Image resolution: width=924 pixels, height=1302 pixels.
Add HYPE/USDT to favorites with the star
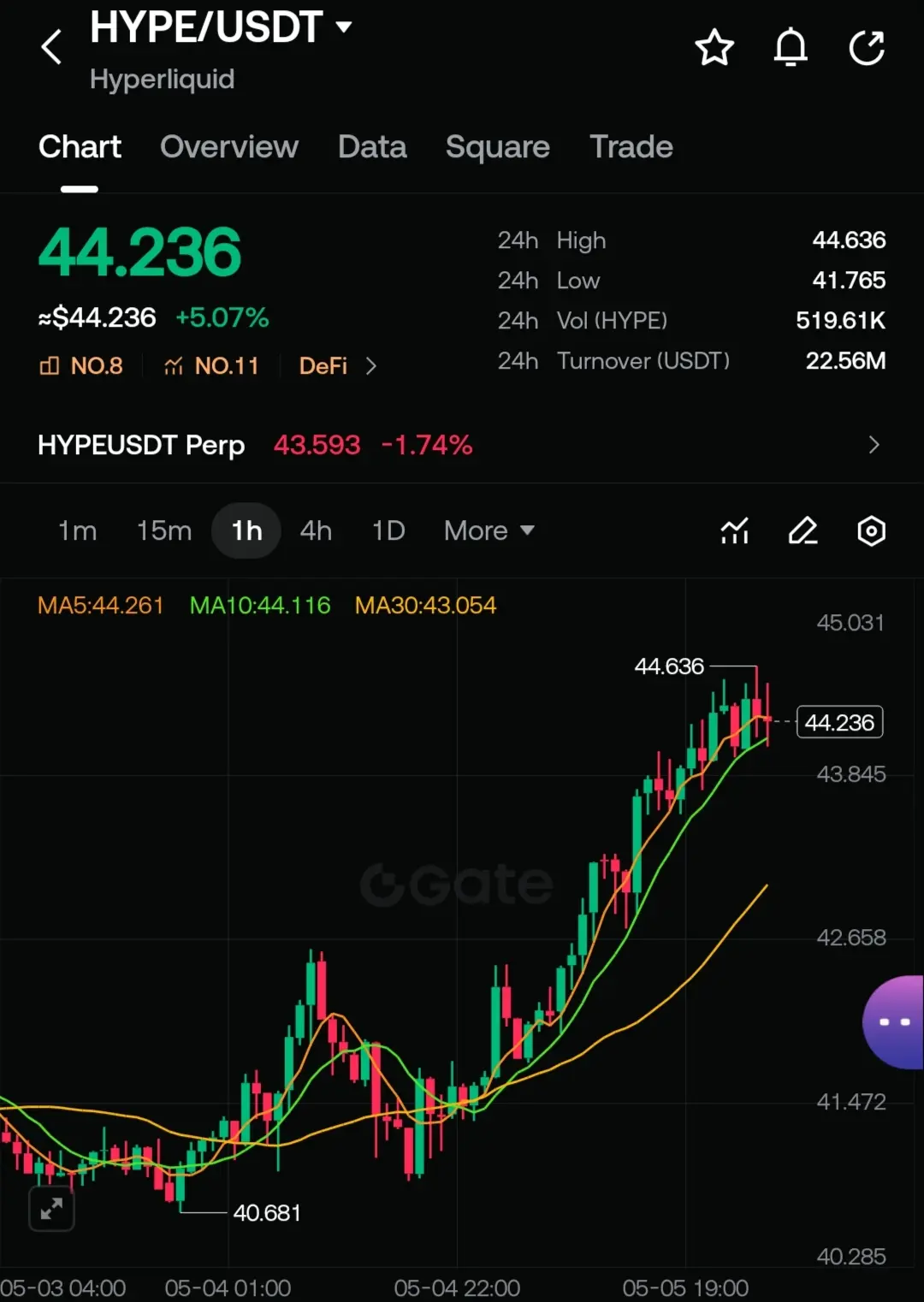coord(714,47)
